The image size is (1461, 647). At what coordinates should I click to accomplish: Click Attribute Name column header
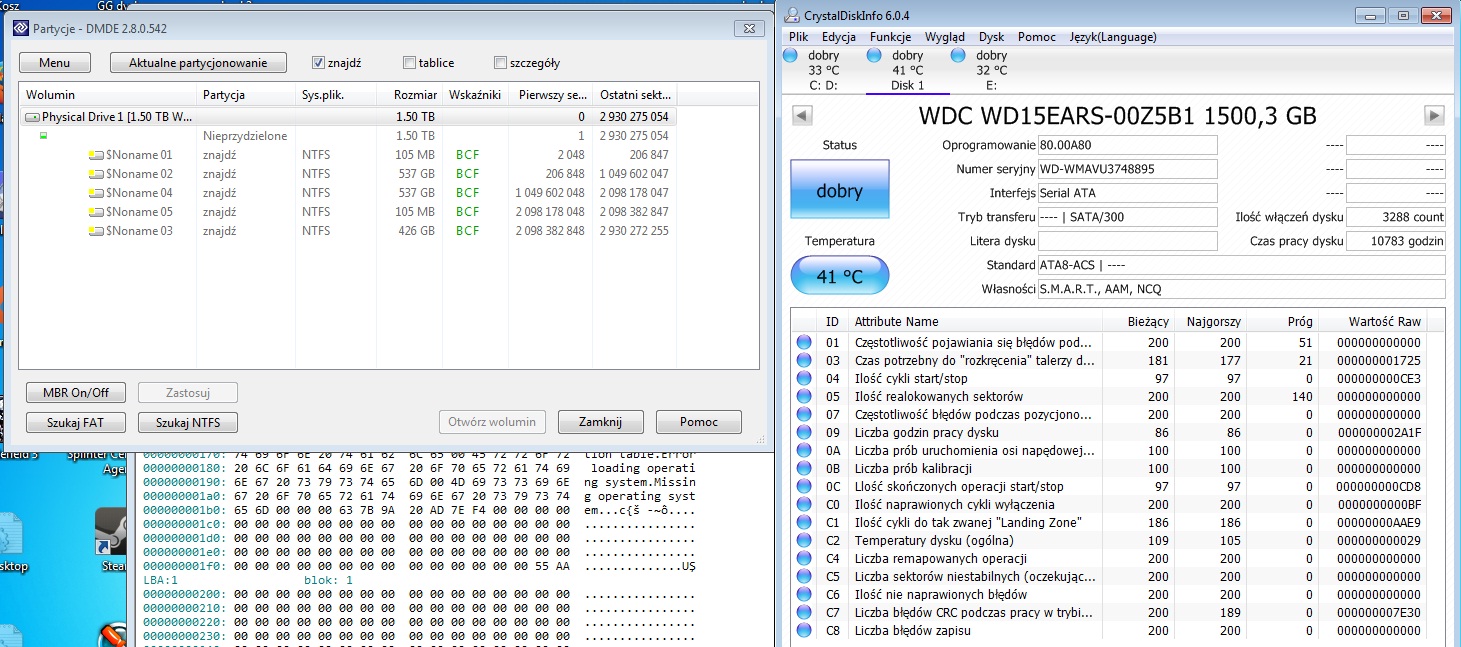pos(975,321)
